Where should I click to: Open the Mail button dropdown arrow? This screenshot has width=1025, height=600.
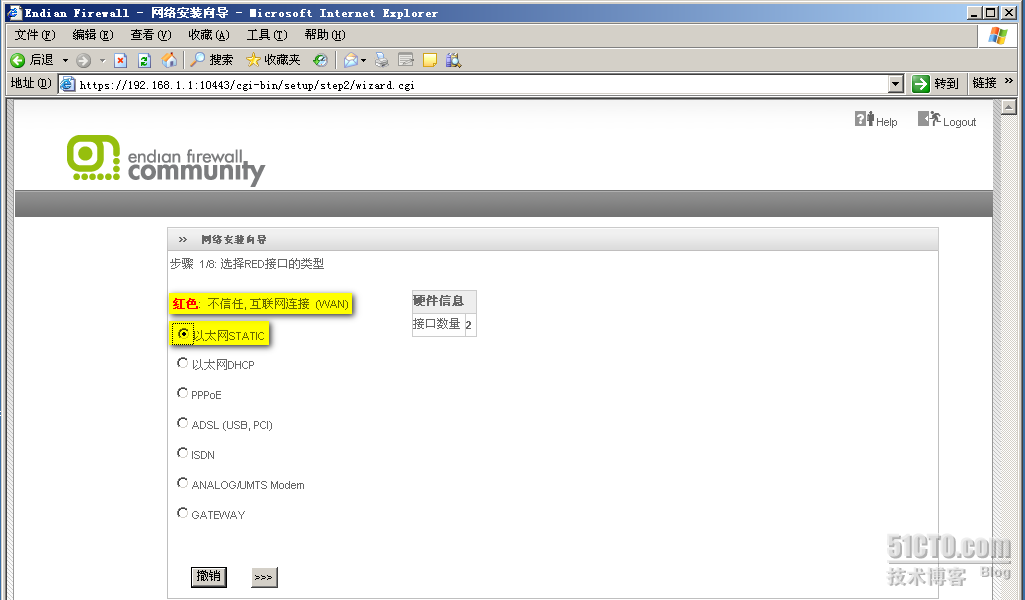point(363,60)
